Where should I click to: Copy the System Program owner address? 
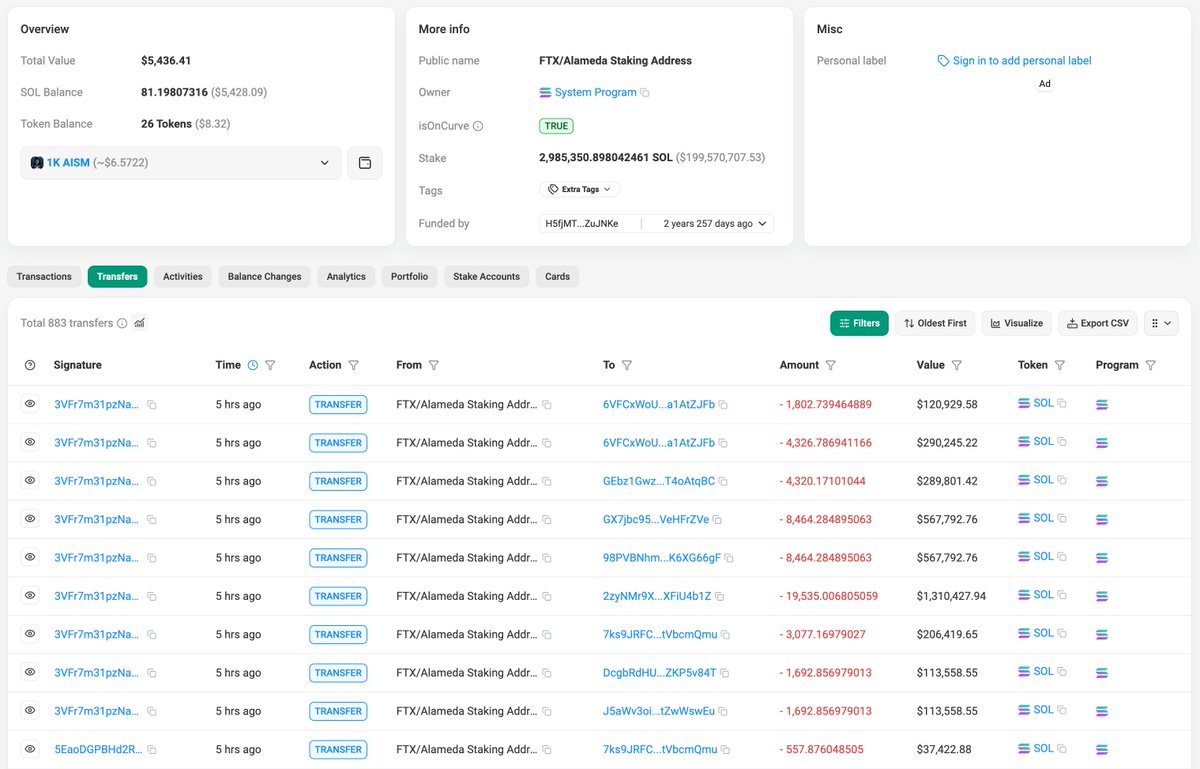pyautogui.click(x=645, y=93)
